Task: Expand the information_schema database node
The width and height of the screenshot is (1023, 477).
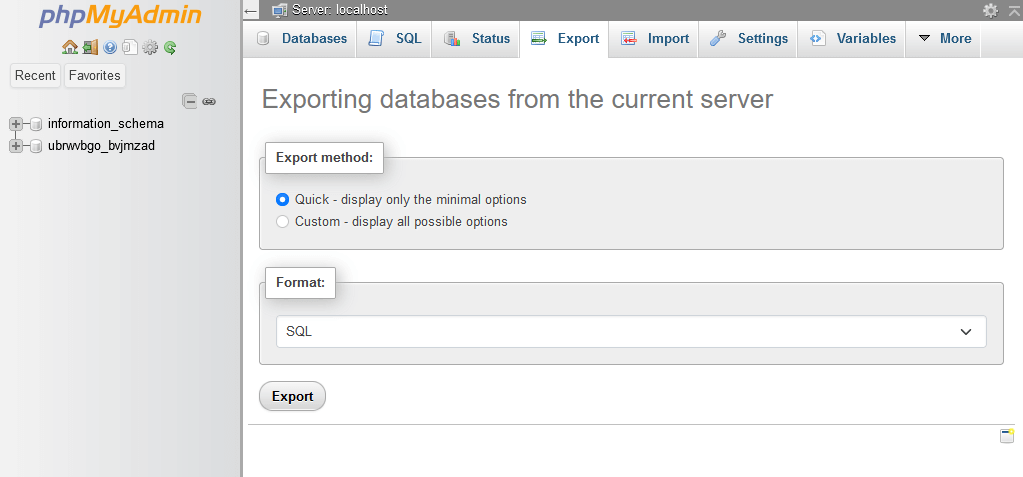Action: tap(16, 124)
